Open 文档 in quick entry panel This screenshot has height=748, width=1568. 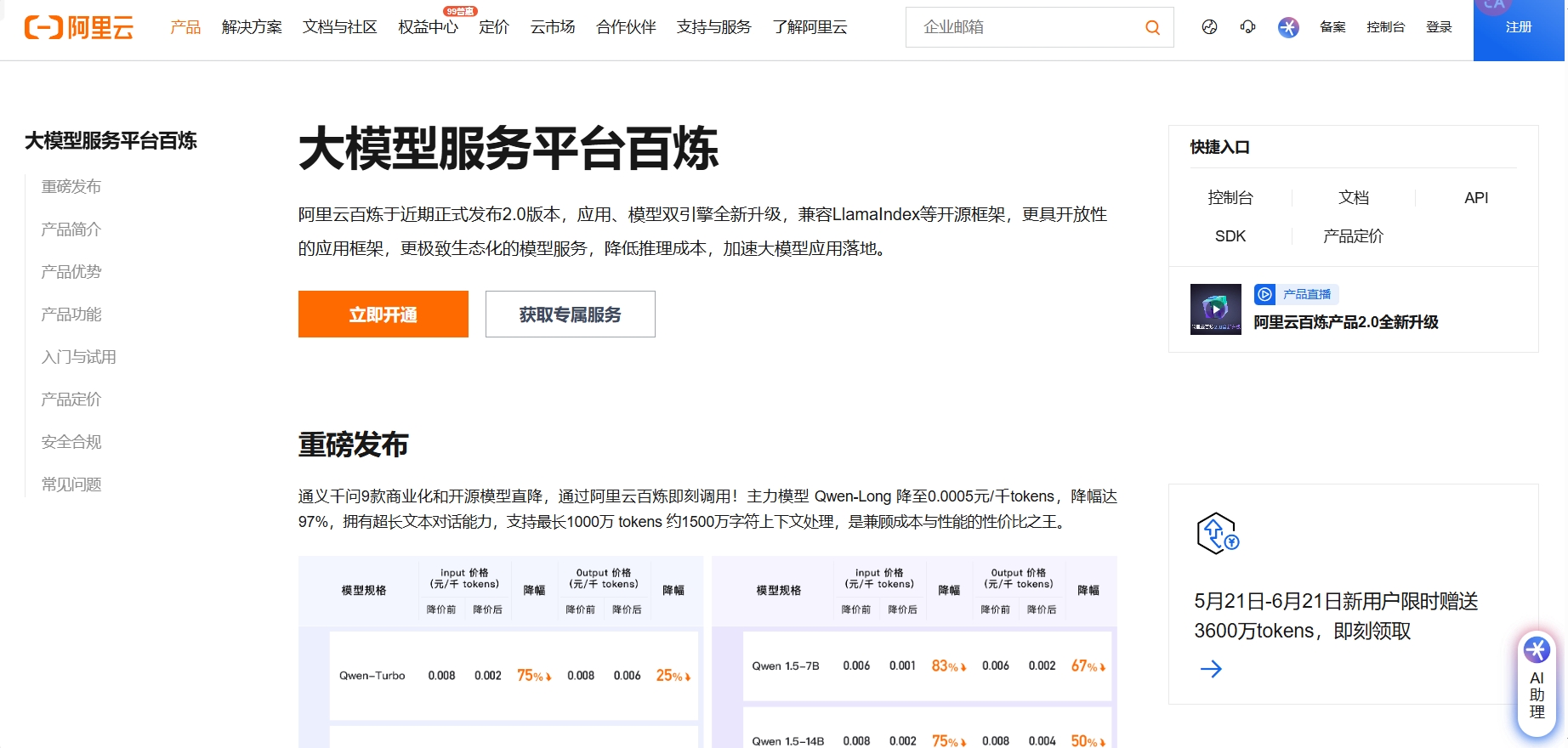pyautogui.click(x=1354, y=197)
